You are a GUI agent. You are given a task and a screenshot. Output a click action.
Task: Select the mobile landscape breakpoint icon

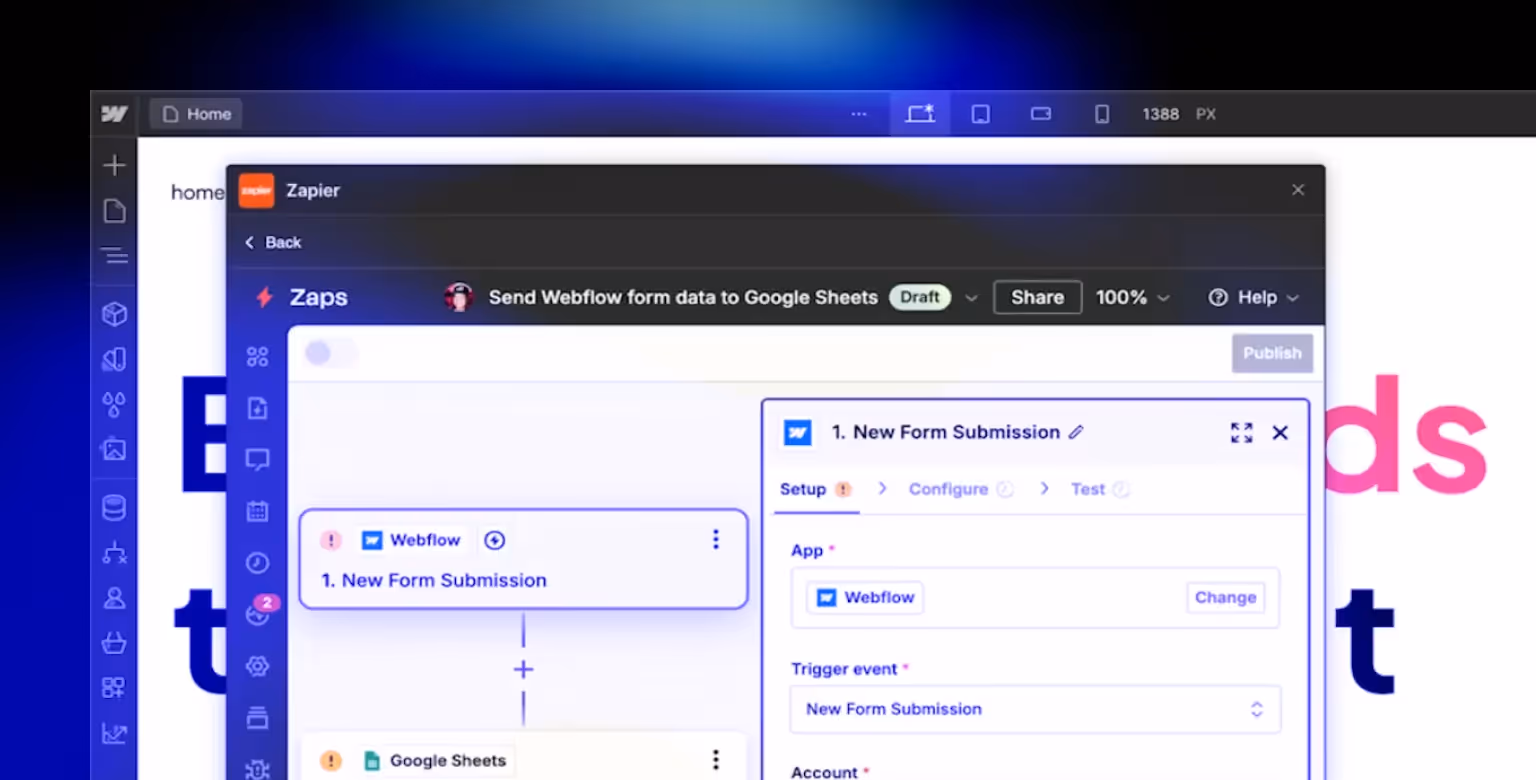(1040, 113)
